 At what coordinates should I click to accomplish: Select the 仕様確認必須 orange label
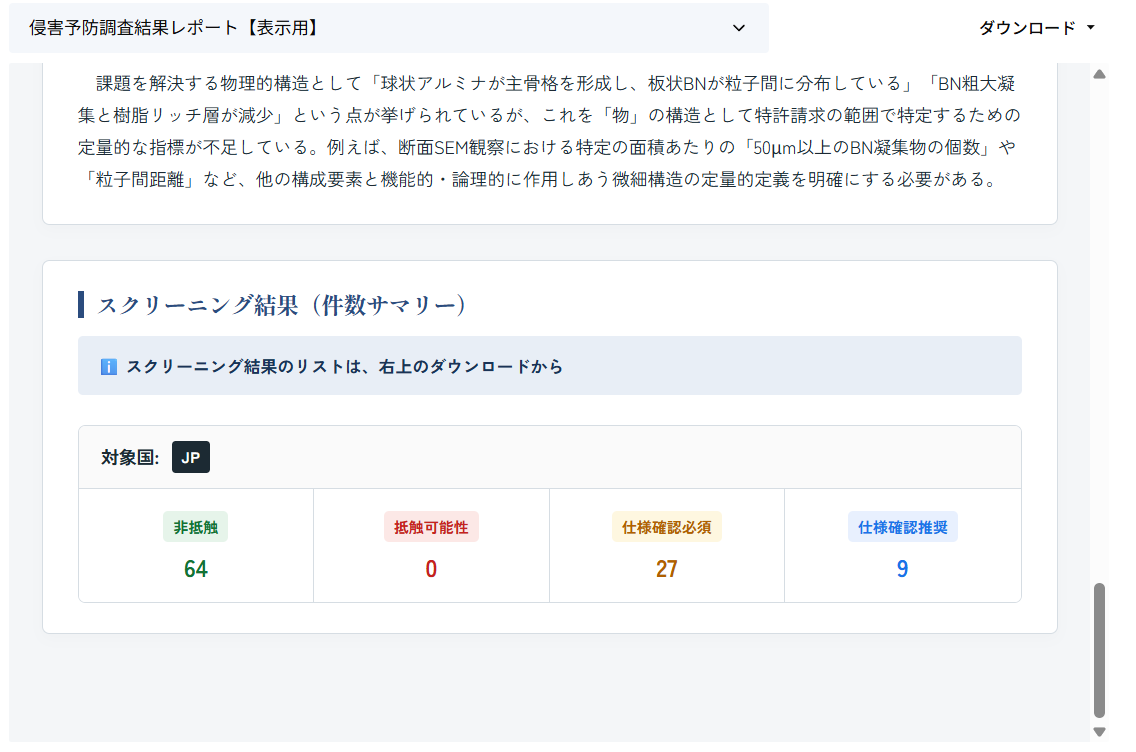click(667, 527)
